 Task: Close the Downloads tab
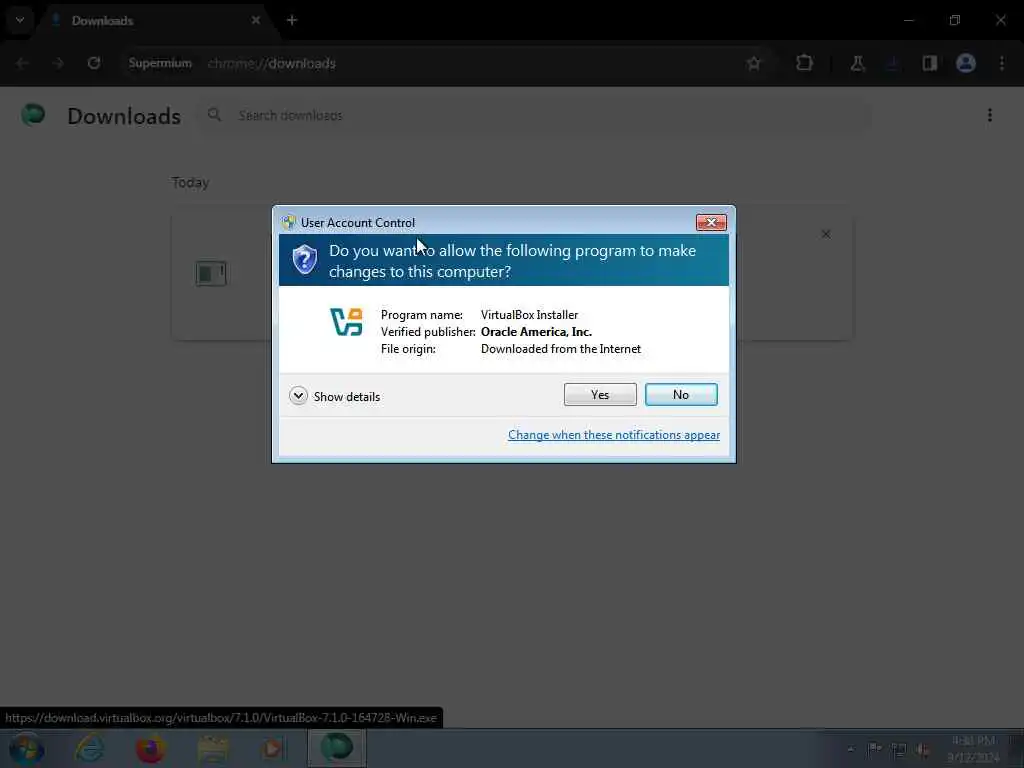pos(255,21)
